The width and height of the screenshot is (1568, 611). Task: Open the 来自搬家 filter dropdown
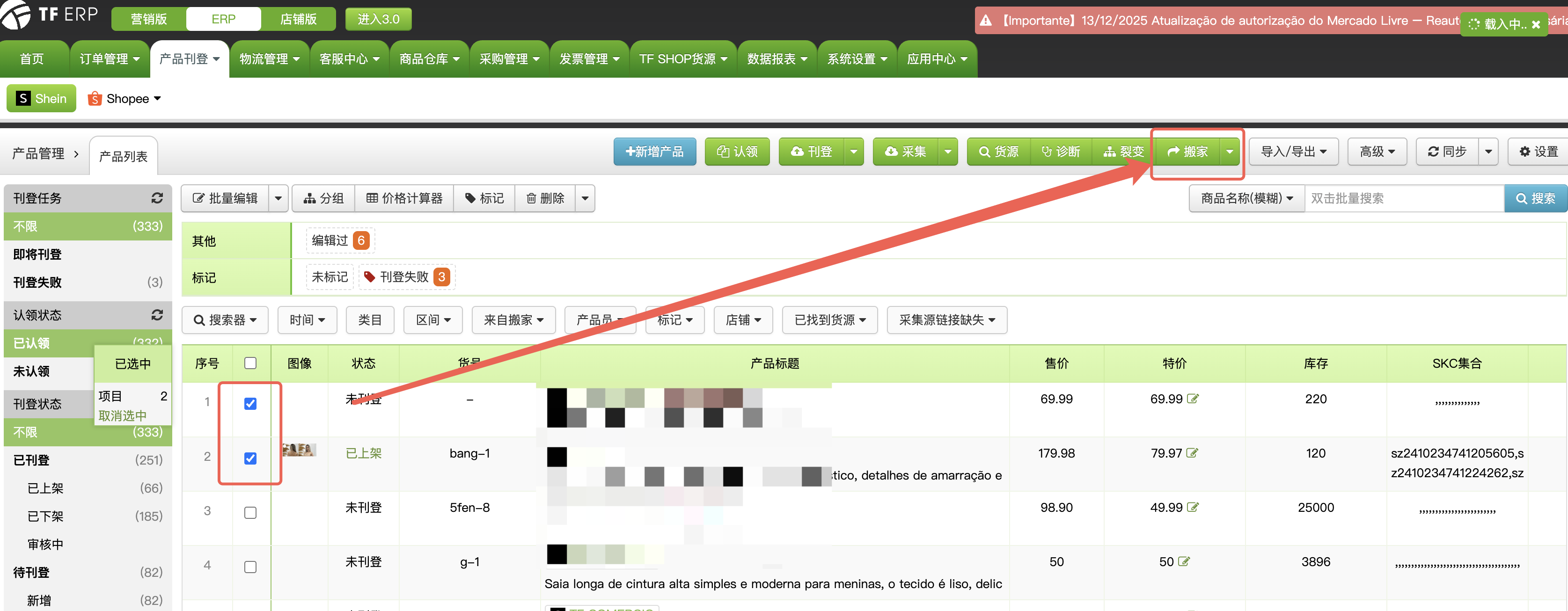(513, 320)
